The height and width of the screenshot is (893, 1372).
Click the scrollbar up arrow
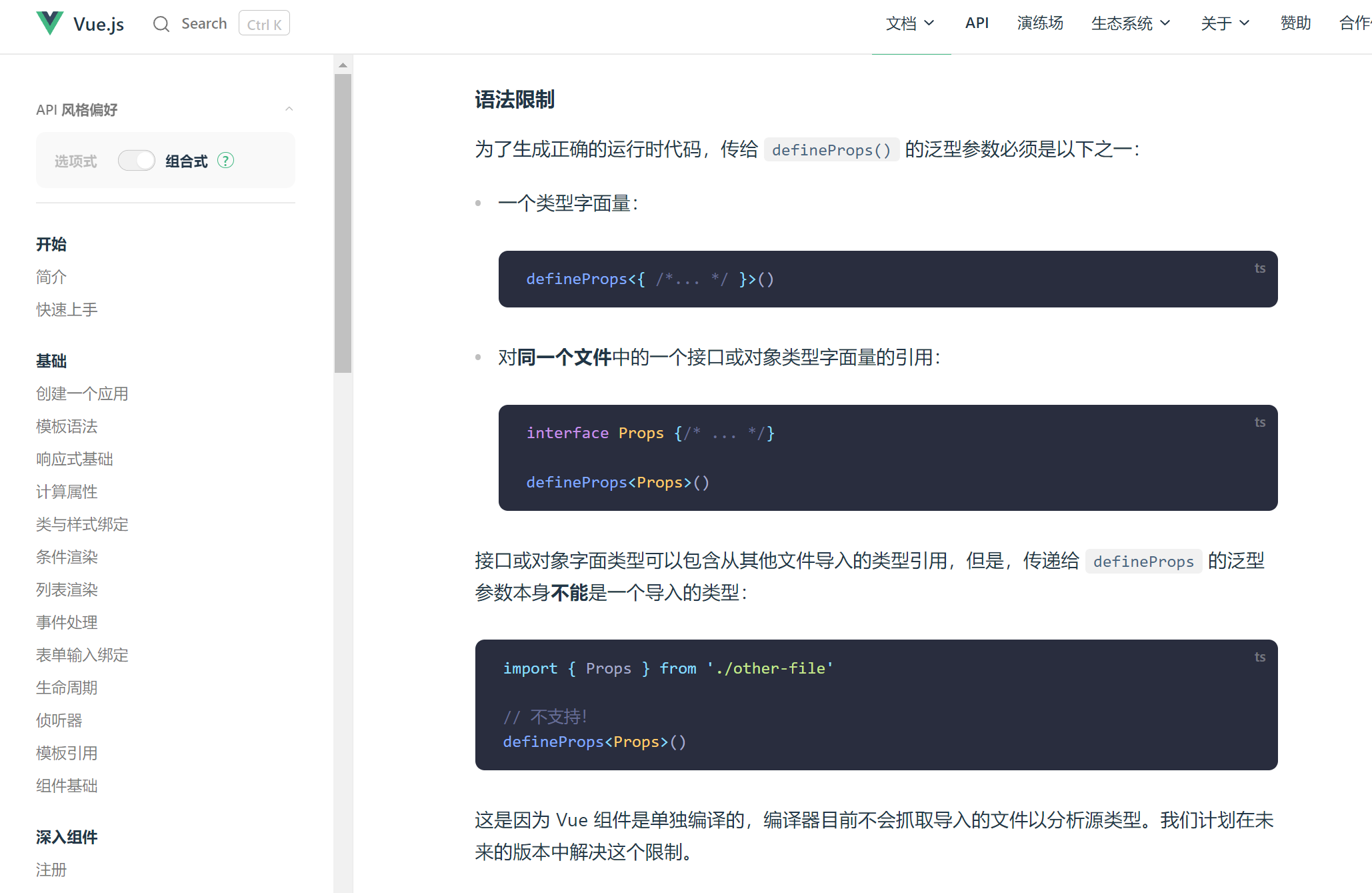(343, 65)
